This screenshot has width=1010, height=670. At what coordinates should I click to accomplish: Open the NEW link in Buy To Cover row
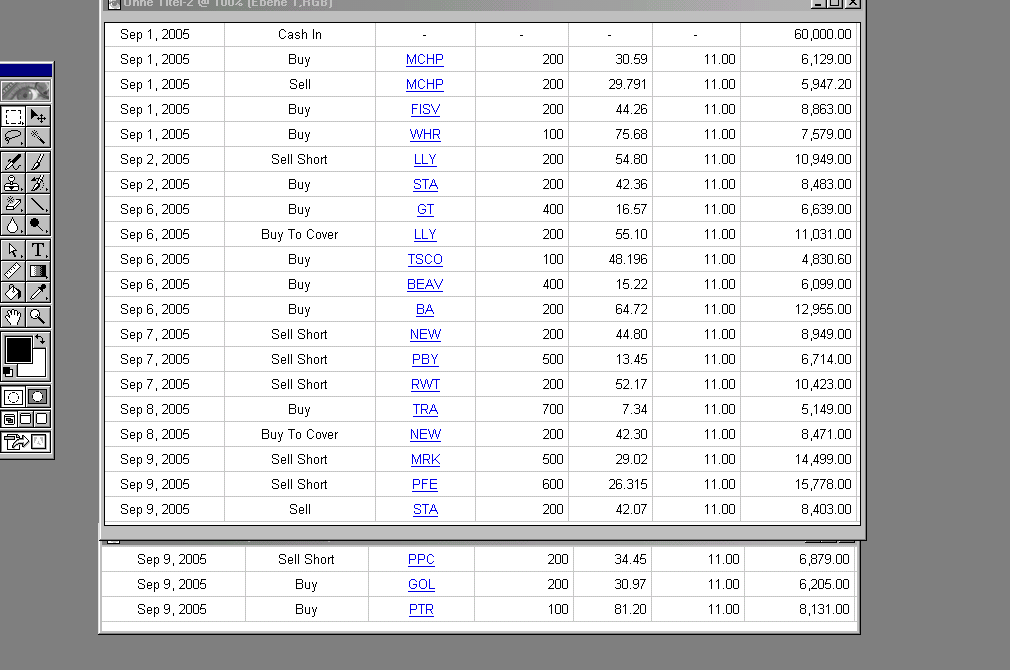pyautogui.click(x=425, y=435)
